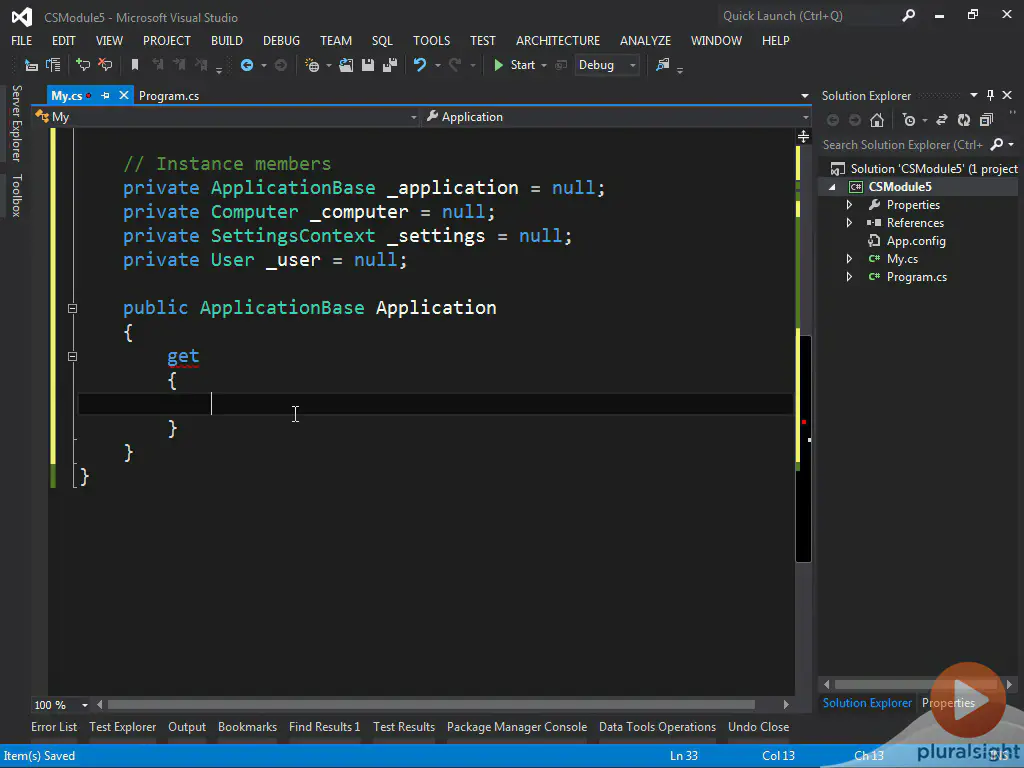Switch to the Program.cs tab
1024x768 pixels.
[x=168, y=96]
